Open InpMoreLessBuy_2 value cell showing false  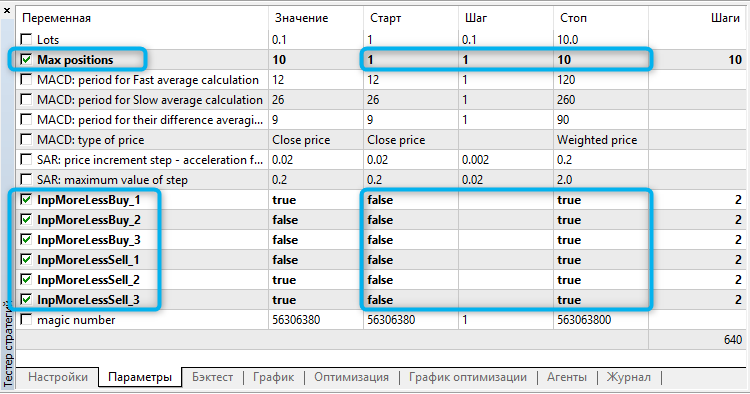point(316,219)
